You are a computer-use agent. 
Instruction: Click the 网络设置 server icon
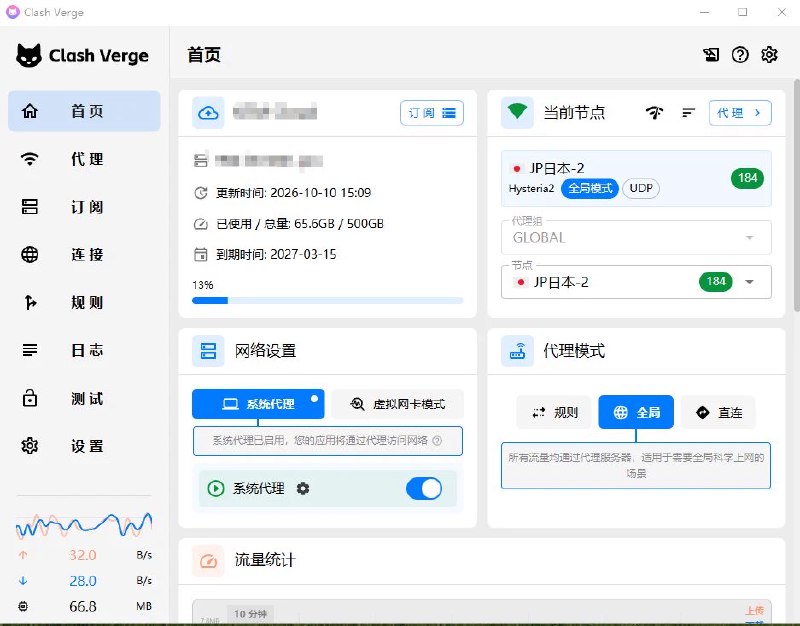[x=208, y=351]
